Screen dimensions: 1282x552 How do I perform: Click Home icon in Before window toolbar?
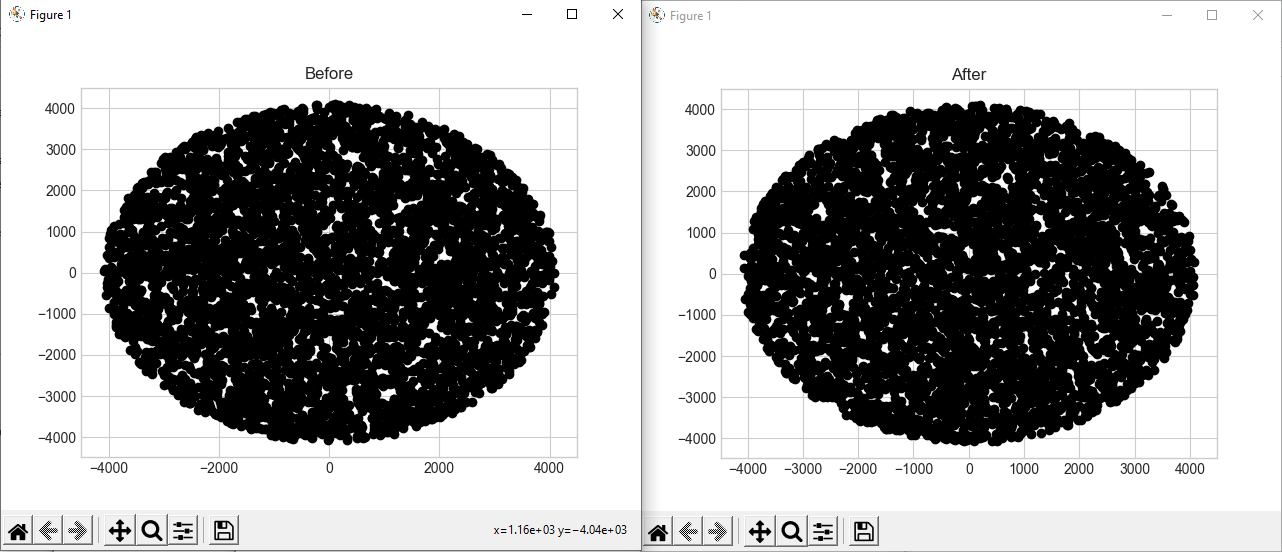(18, 531)
